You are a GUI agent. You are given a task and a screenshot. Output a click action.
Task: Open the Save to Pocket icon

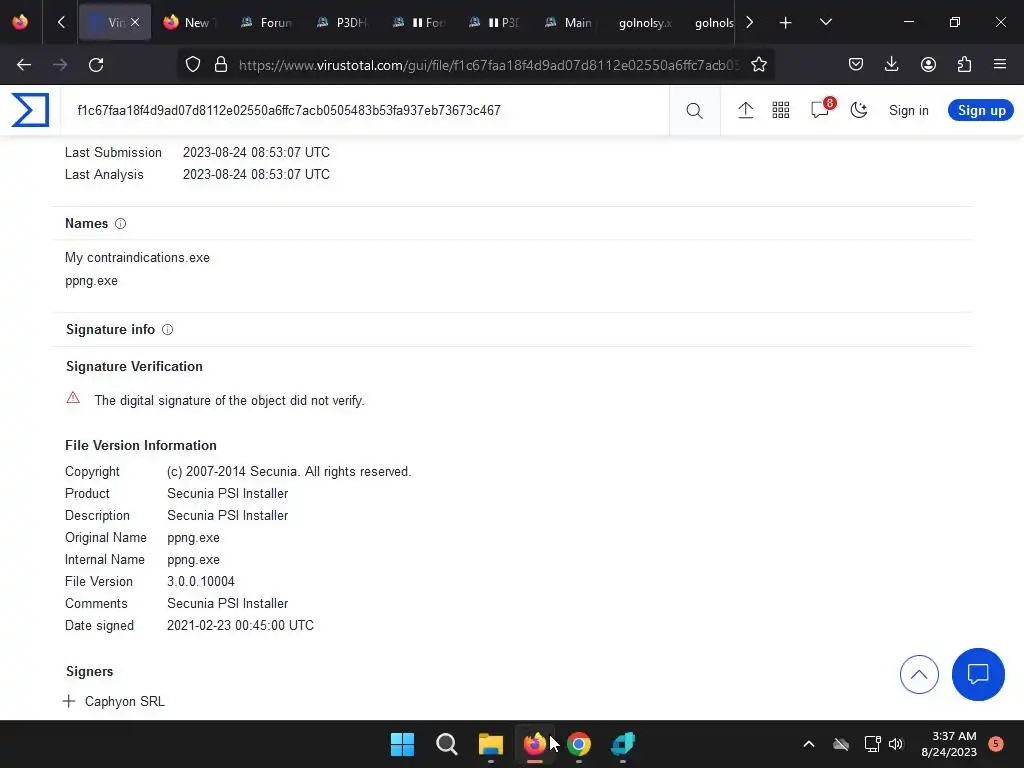coord(856,65)
